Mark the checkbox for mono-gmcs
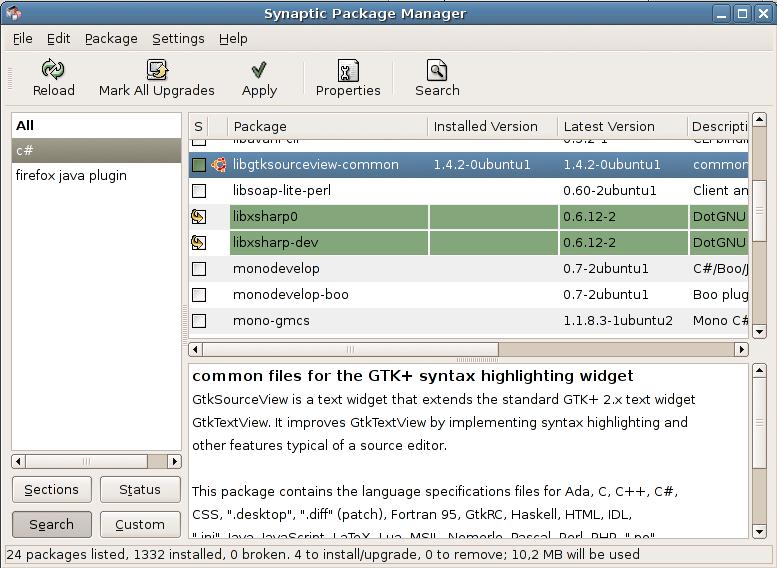The height and width of the screenshot is (568, 777). click(x=199, y=321)
